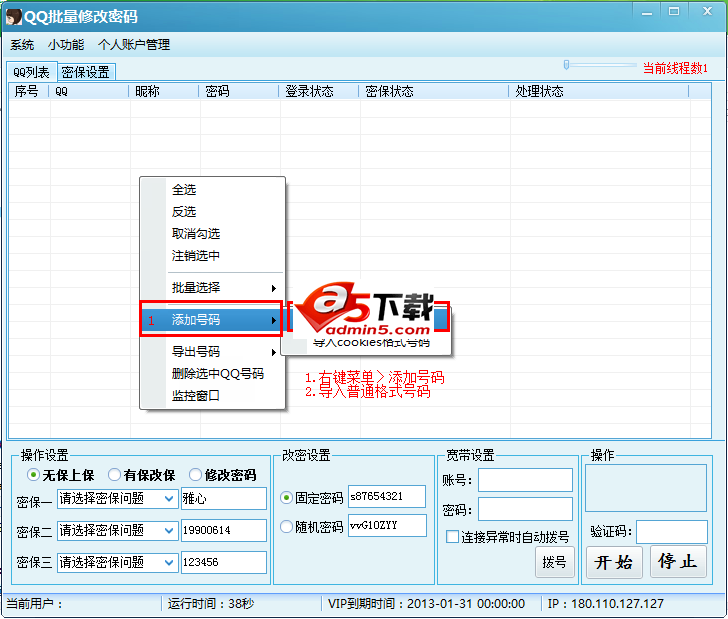Screen dimensions: 728x619
Task: Select the 固定密码 radio button
Action: 287,497
